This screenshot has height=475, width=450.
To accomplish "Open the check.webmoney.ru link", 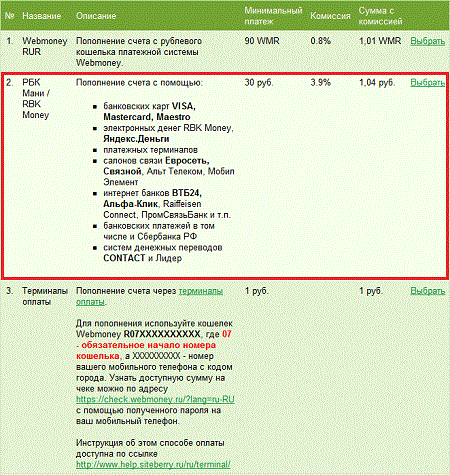I will [x=155, y=399].
